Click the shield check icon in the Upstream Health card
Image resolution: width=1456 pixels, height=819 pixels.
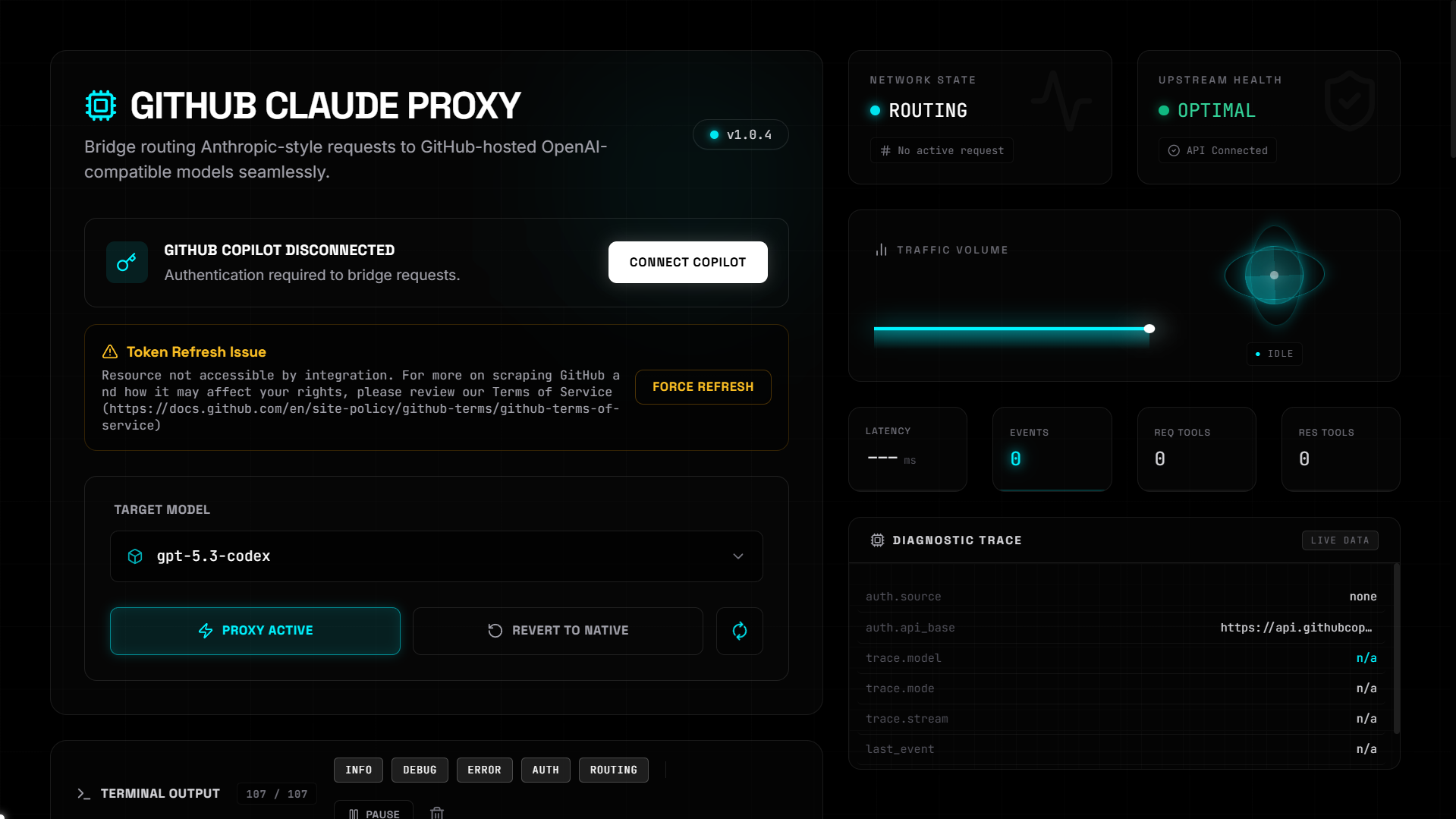pos(1350,101)
